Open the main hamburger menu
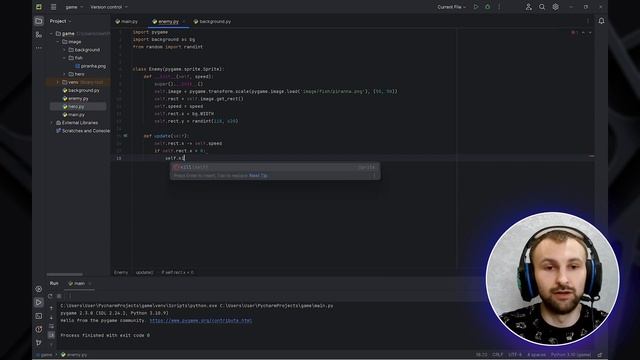 click(x=53, y=7)
